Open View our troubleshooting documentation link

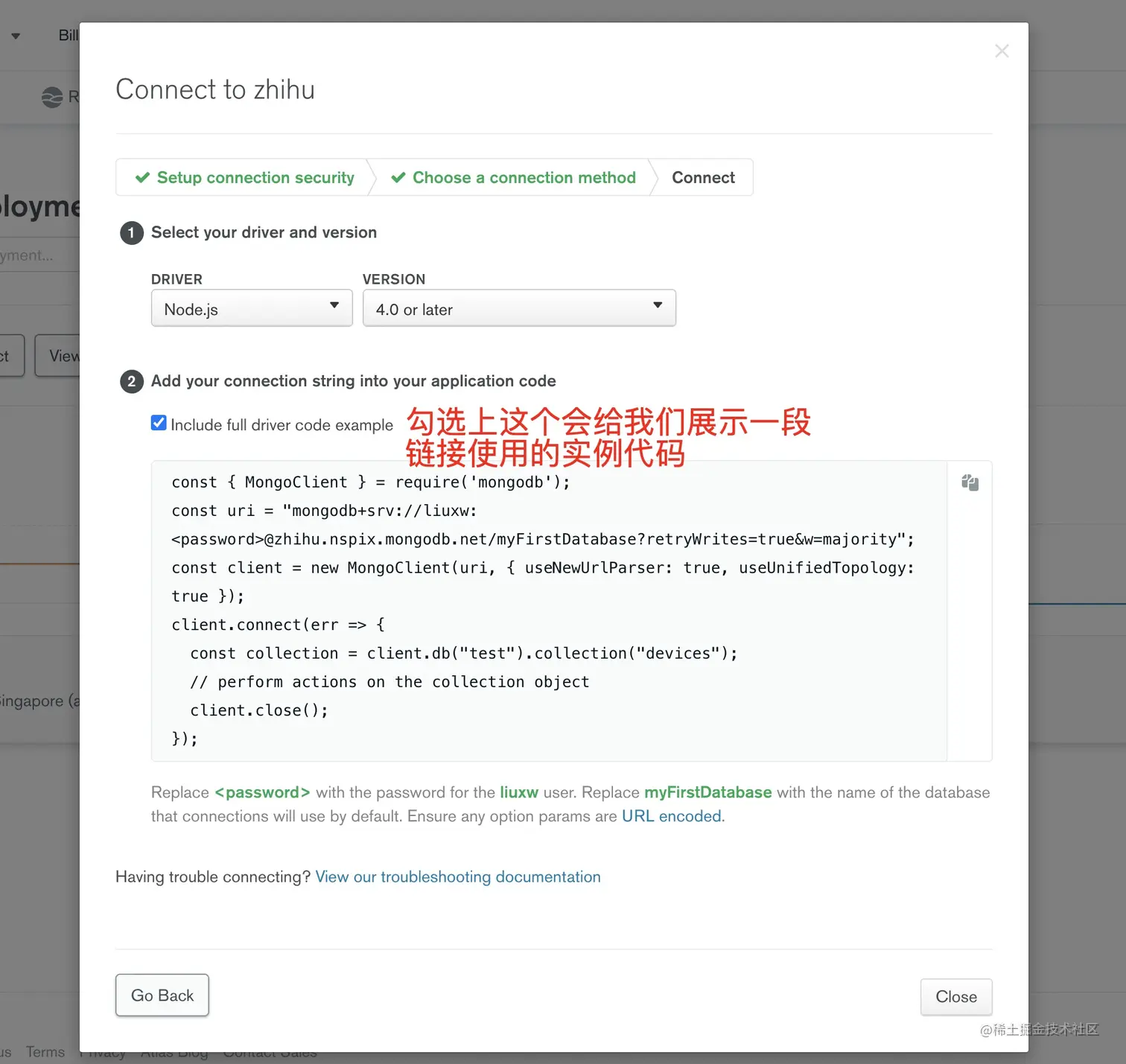click(457, 876)
